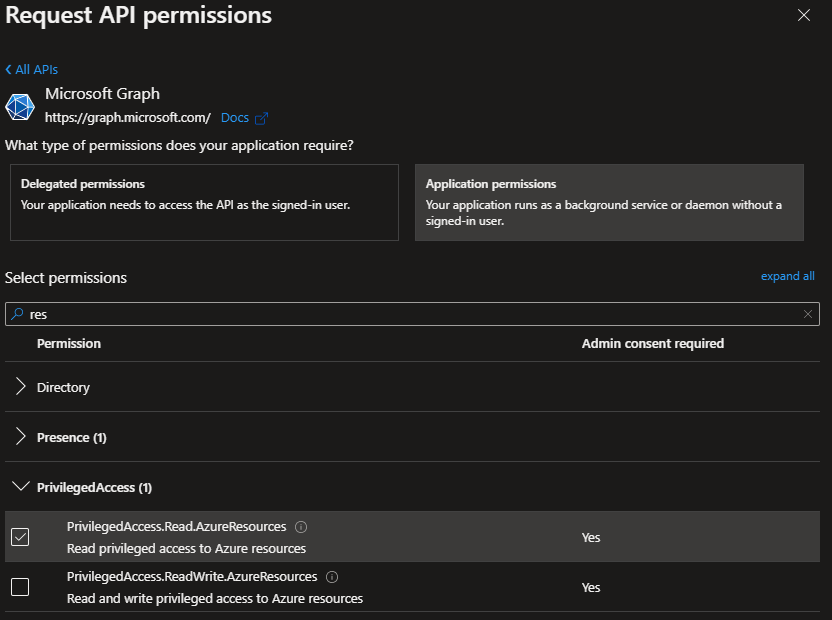Select Application permissions card
832x620 pixels.
[609, 202]
